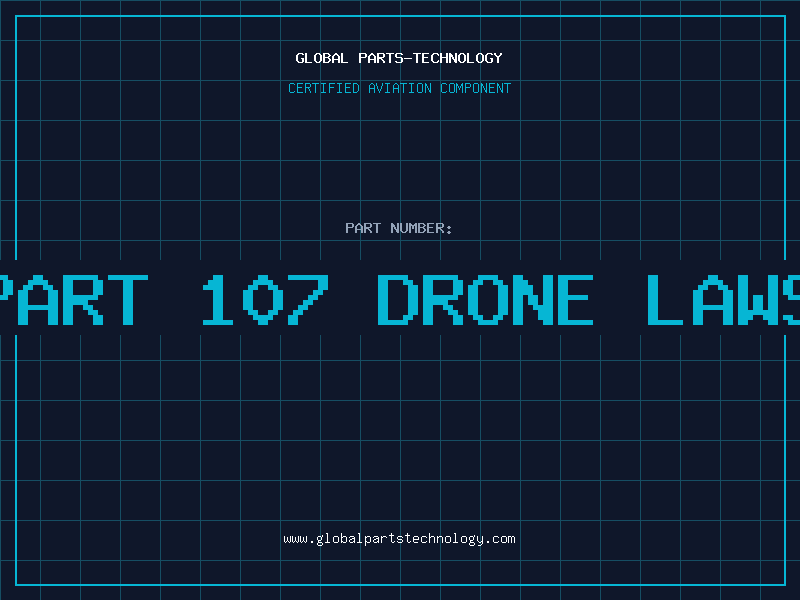800x600 pixels.
Task: Click the .com ending of the URL
Action: point(500,539)
